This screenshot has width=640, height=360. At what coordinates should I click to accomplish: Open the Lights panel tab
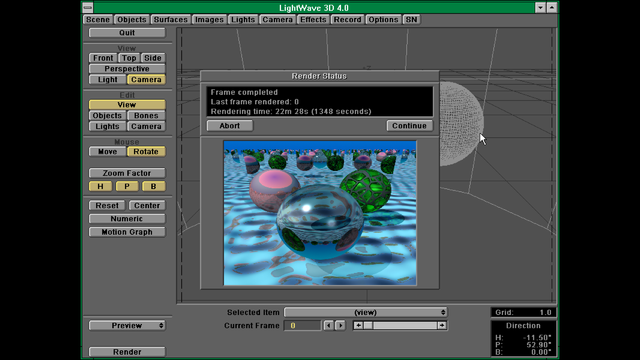(x=242, y=20)
